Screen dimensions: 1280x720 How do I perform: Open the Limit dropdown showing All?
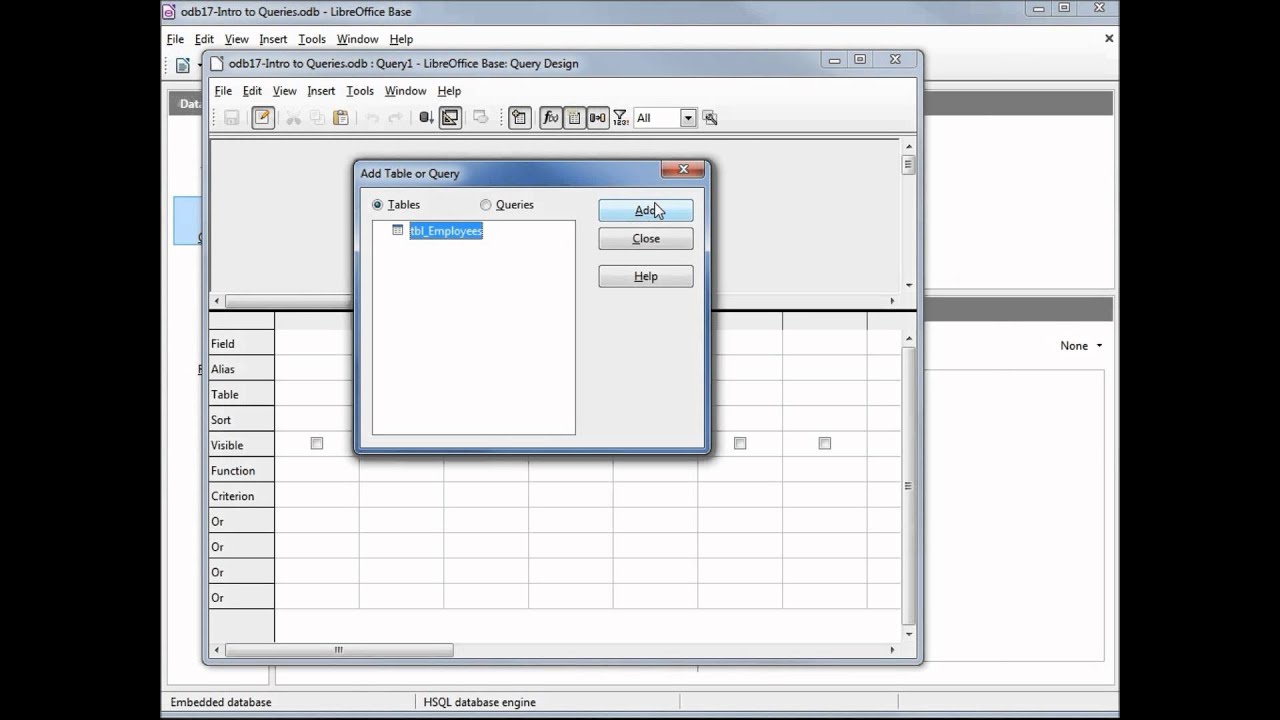(688, 118)
